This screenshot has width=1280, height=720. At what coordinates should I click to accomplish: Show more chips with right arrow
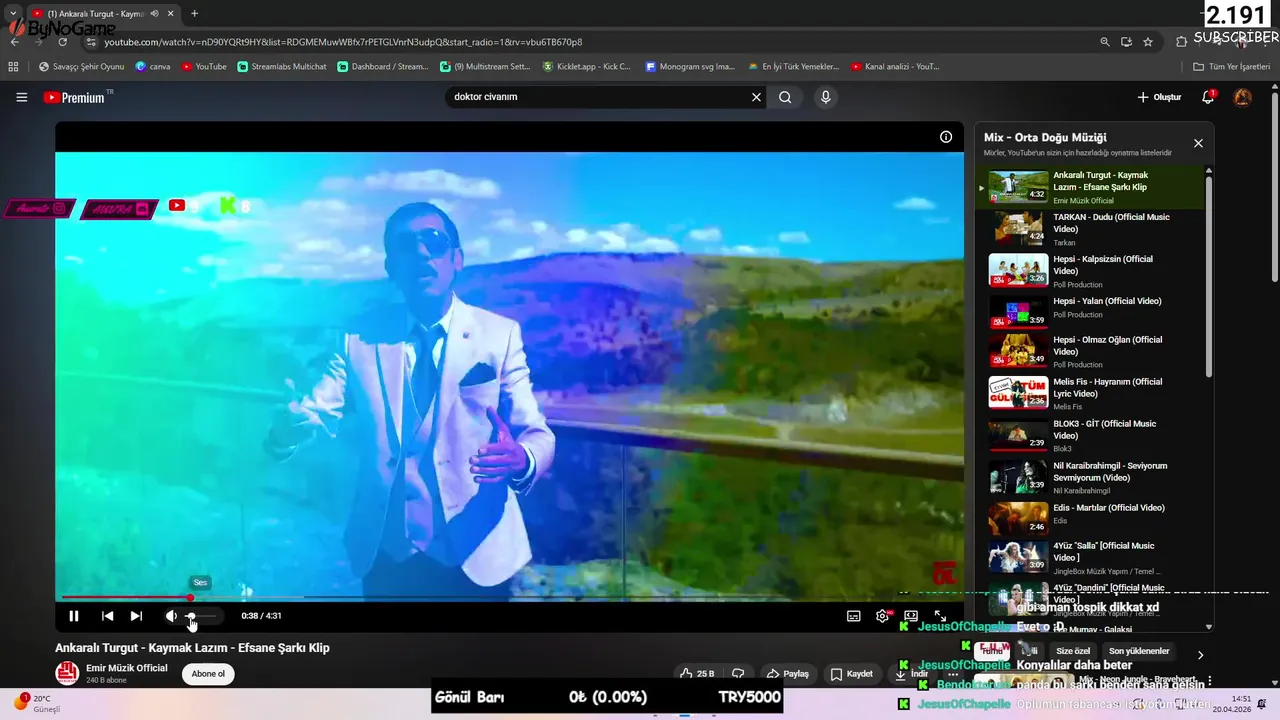[x=1200, y=655]
